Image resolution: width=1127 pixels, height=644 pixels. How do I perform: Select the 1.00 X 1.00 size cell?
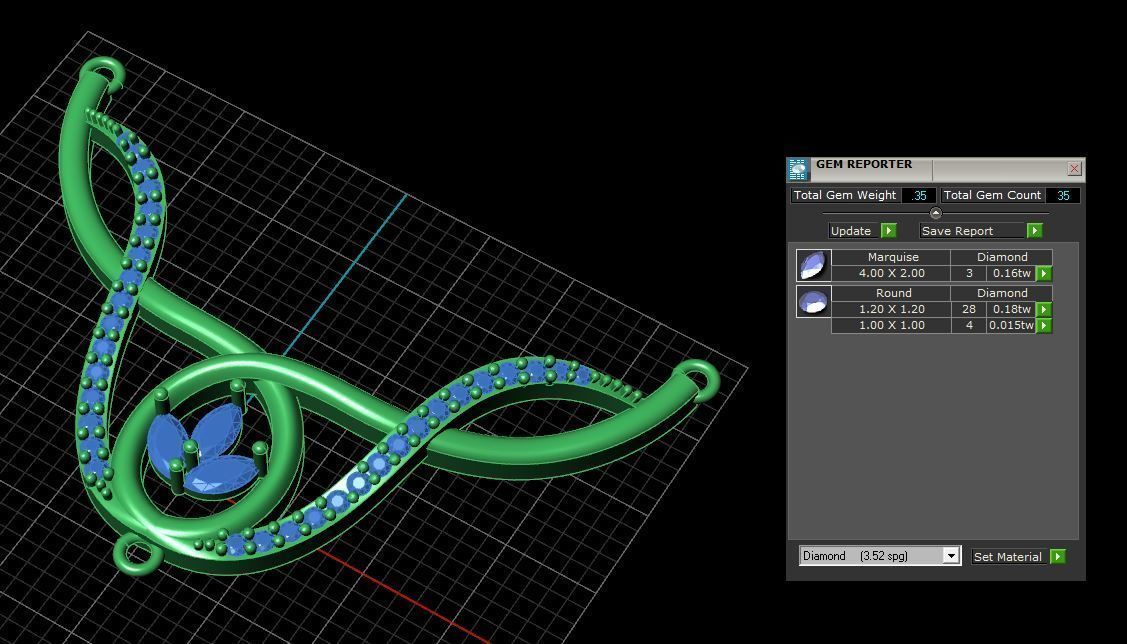pyautogui.click(x=891, y=326)
